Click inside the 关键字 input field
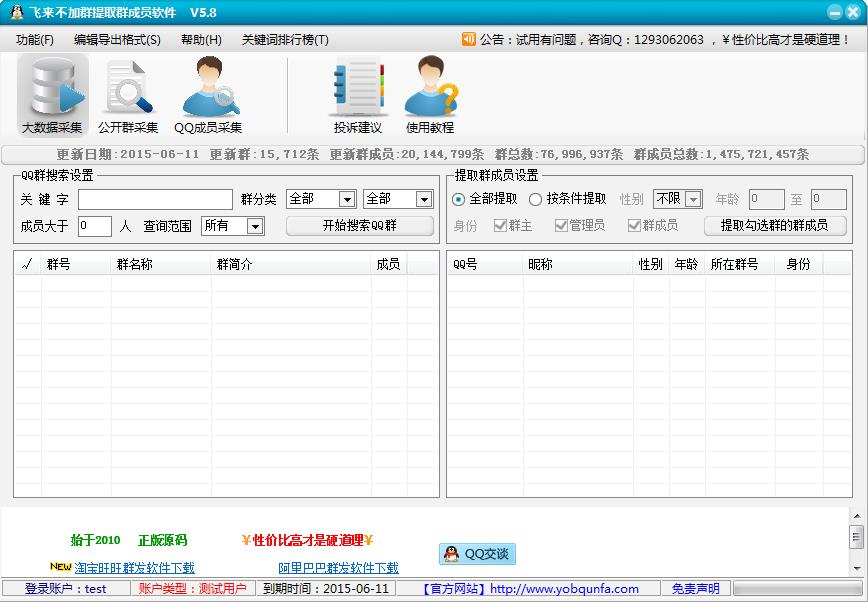Image resolution: width=868 pixels, height=602 pixels. (x=155, y=199)
